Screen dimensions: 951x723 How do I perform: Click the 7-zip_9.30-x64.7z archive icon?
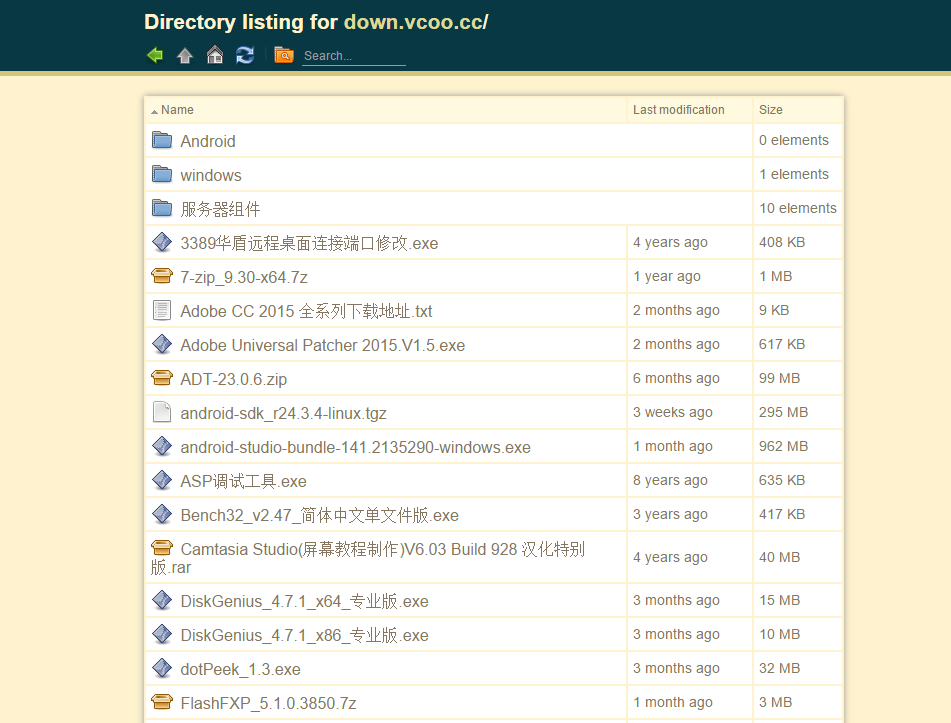coord(162,276)
